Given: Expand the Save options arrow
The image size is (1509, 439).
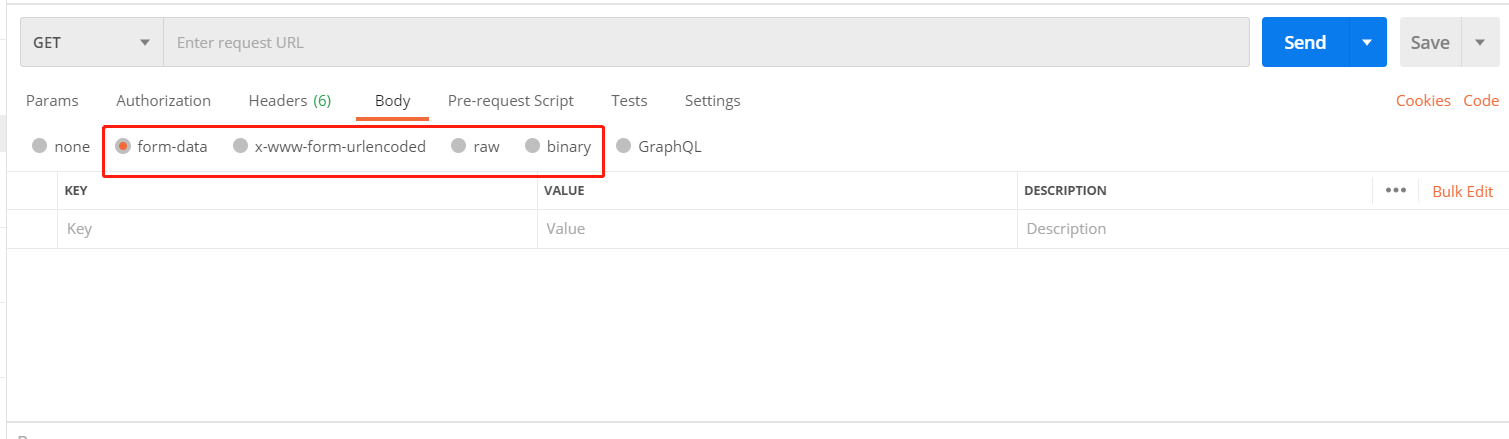Looking at the screenshot, I should pyautogui.click(x=1480, y=43).
